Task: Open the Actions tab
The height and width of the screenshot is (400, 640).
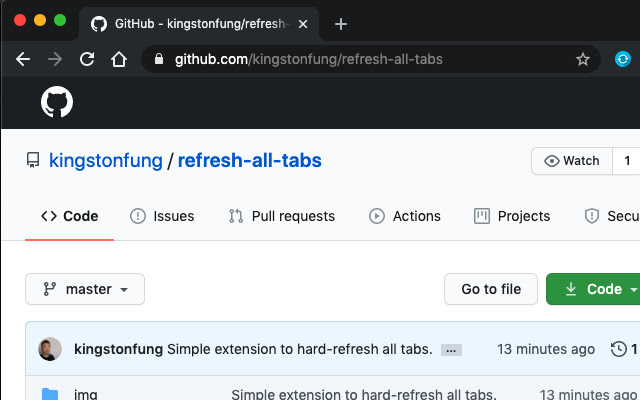Action: click(405, 216)
